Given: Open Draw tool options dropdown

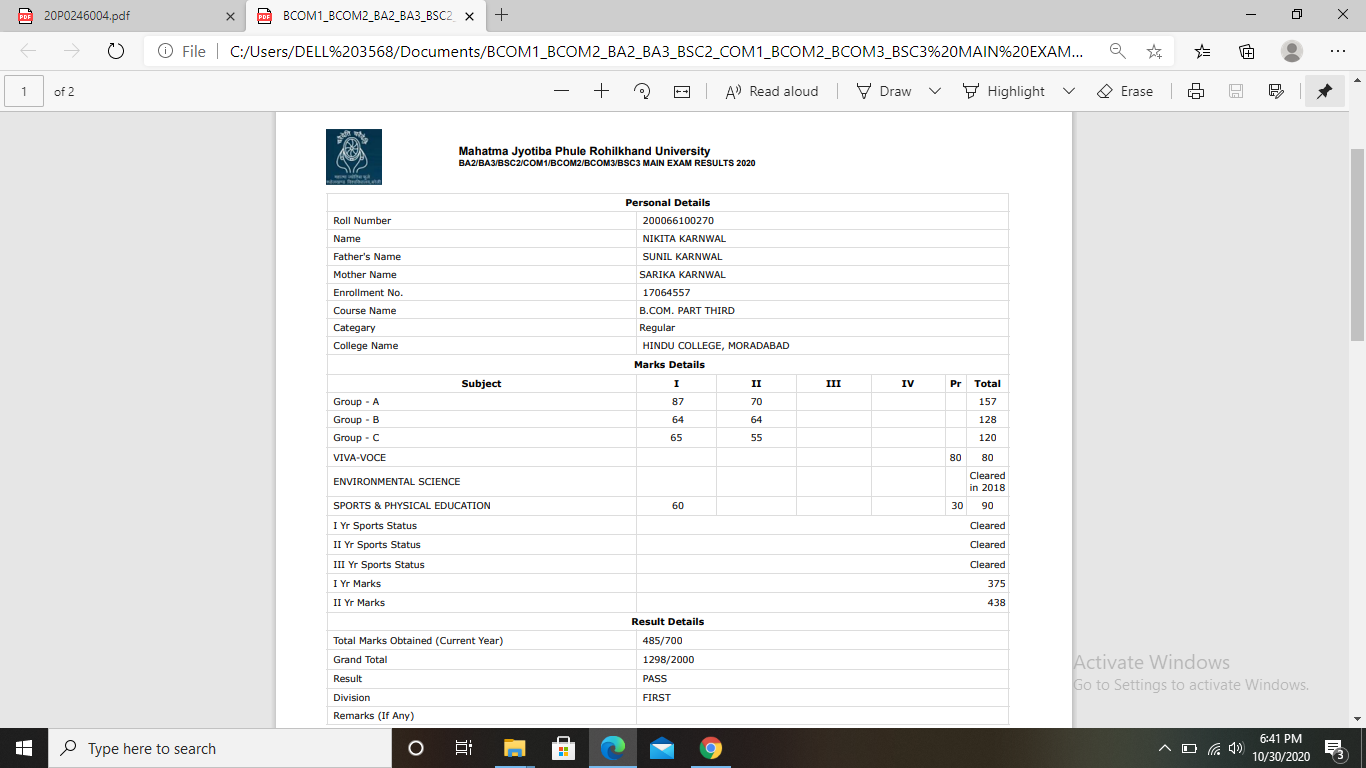Looking at the screenshot, I should (935, 91).
